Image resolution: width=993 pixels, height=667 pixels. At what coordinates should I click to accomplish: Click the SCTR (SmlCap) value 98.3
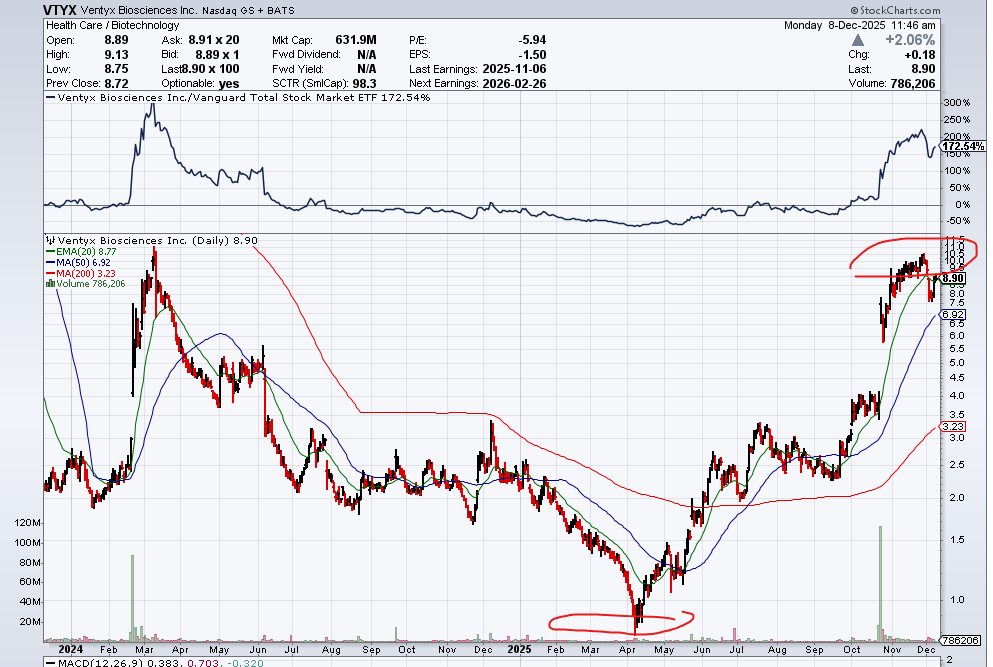pyautogui.click(x=365, y=84)
